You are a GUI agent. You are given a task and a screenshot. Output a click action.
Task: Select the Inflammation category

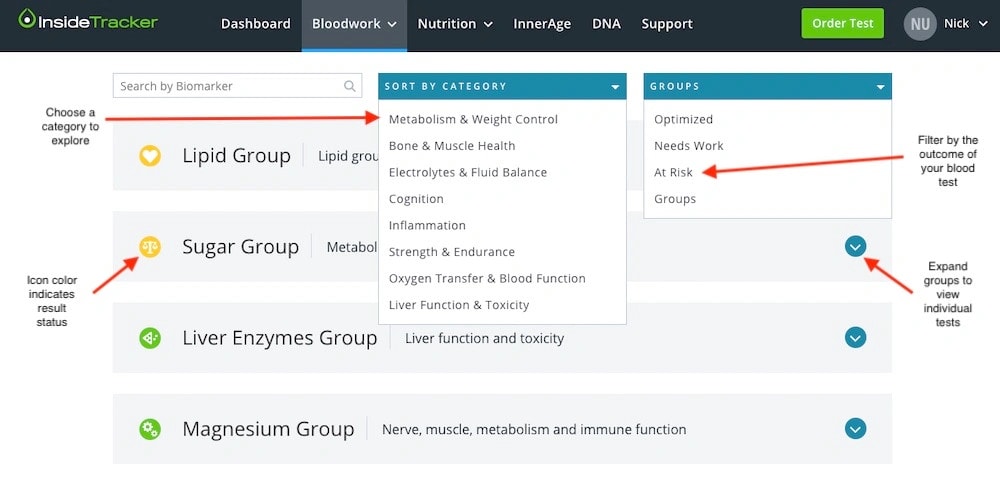tap(427, 225)
